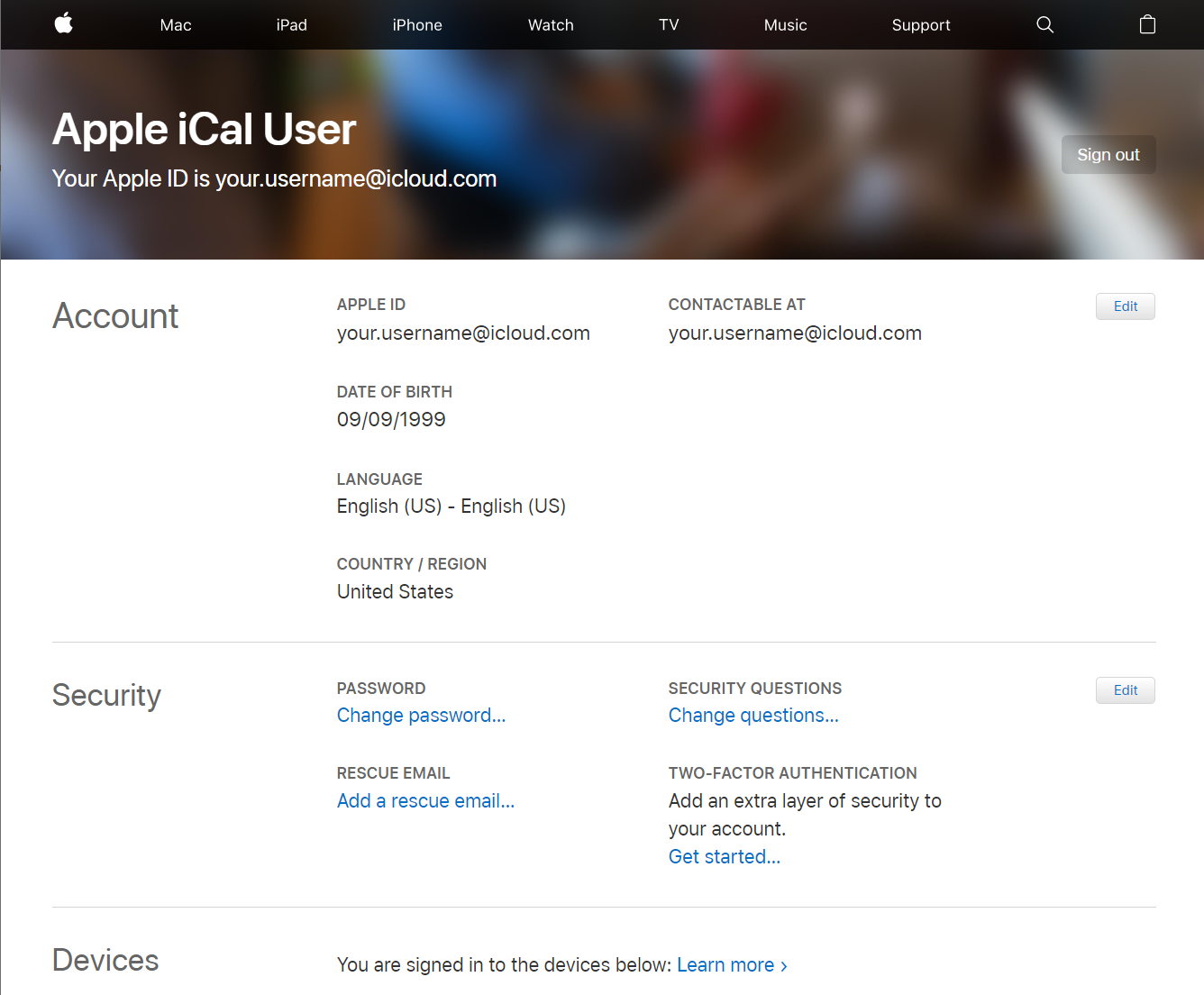The height and width of the screenshot is (995, 1204).
Task: Click the TWO-FACTOR AUTHENTICATION label
Action: (793, 773)
